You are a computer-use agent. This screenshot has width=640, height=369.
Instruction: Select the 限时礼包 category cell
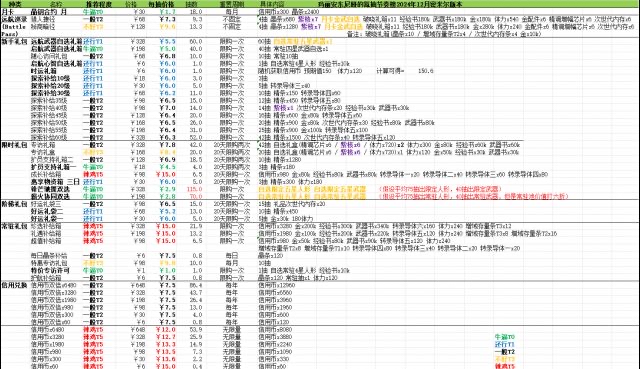[x=14, y=145]
